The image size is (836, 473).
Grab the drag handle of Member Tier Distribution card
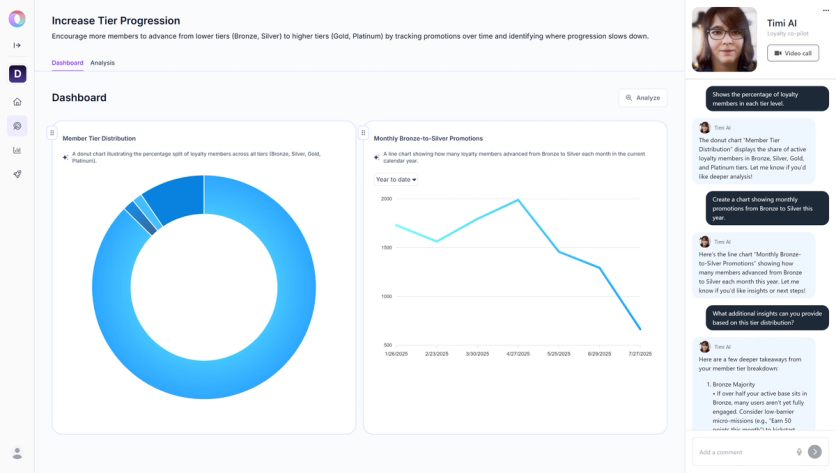[52, 133]
